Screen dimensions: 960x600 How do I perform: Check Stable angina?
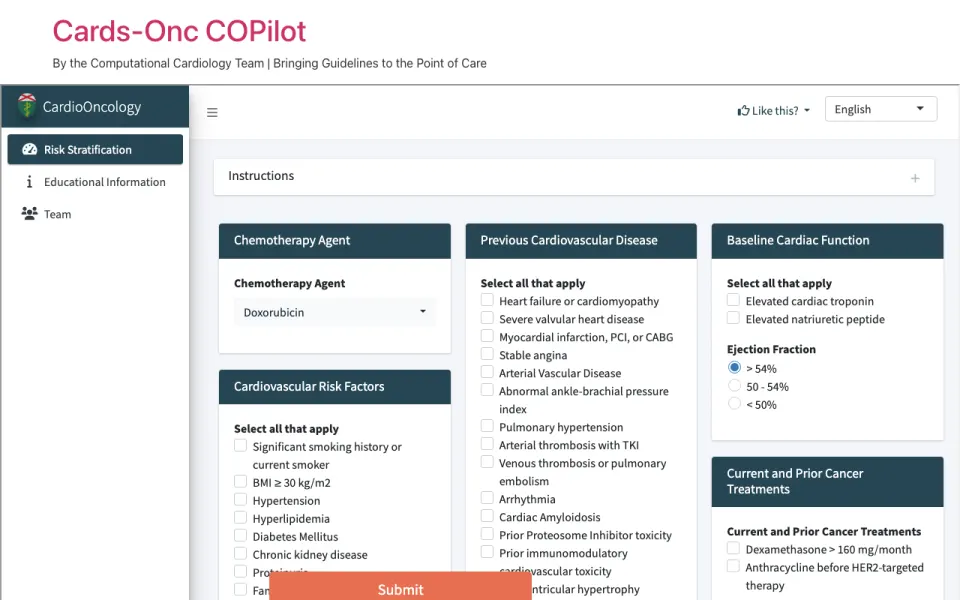[x=487, y=354]
